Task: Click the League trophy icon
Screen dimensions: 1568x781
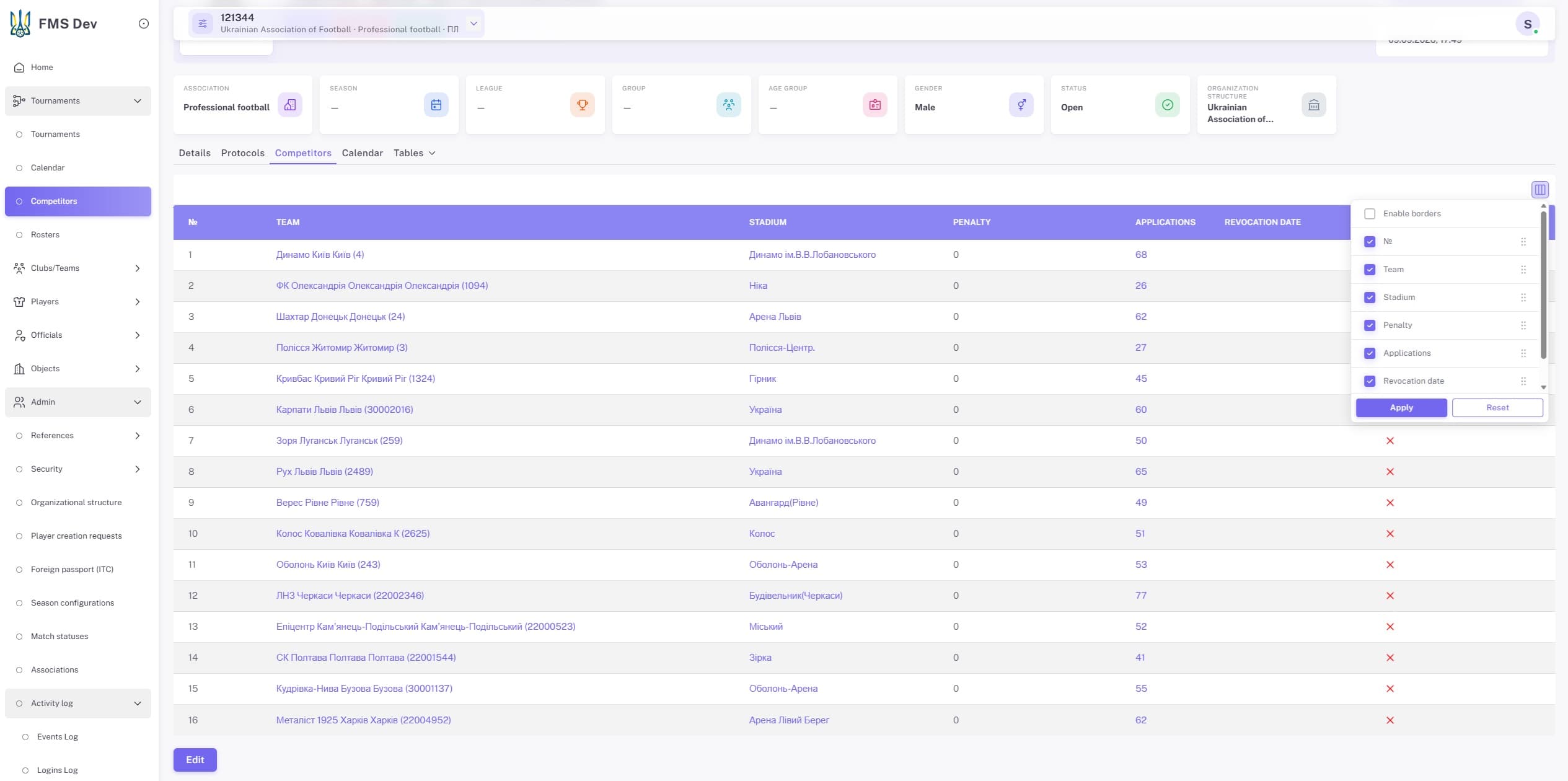Action: 582,105
